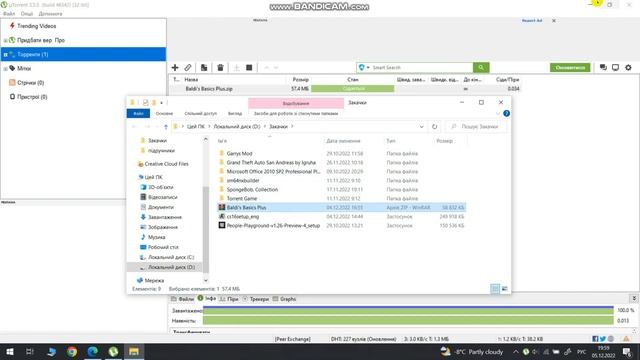Open uTorrent preferences with the gear icon

coord(628,67)
